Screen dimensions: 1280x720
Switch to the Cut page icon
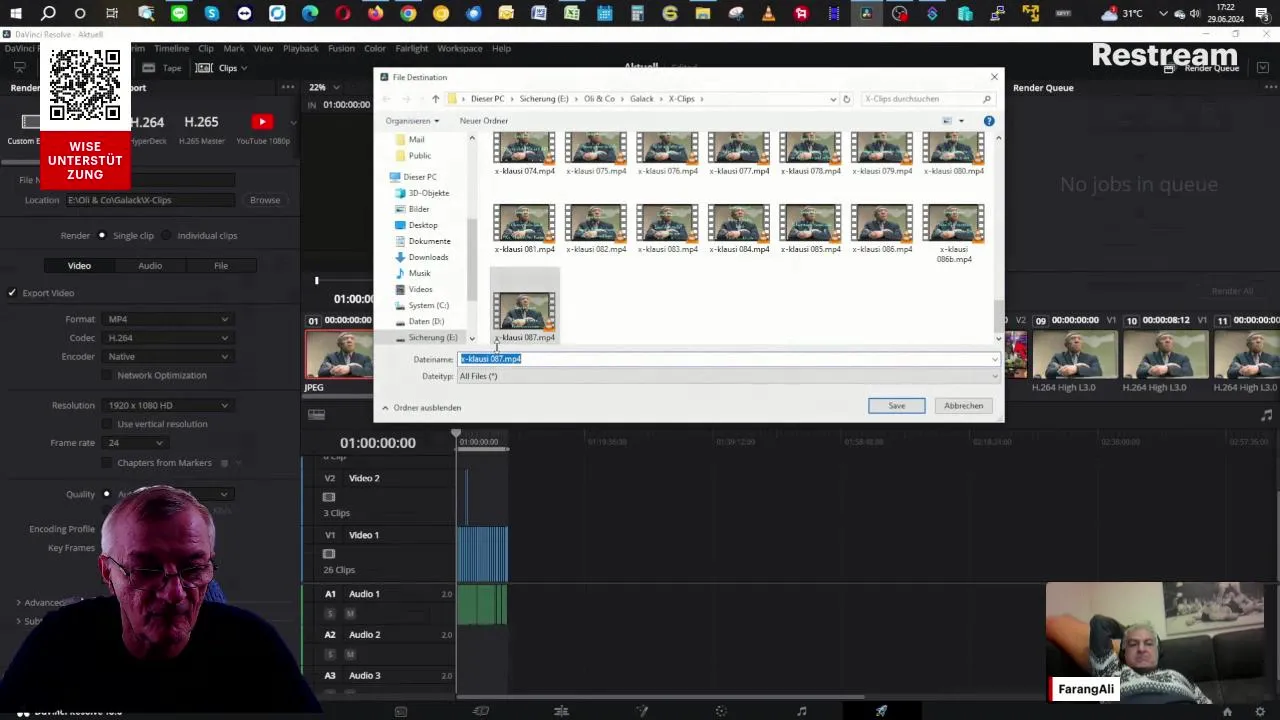[x=481, y=712]
